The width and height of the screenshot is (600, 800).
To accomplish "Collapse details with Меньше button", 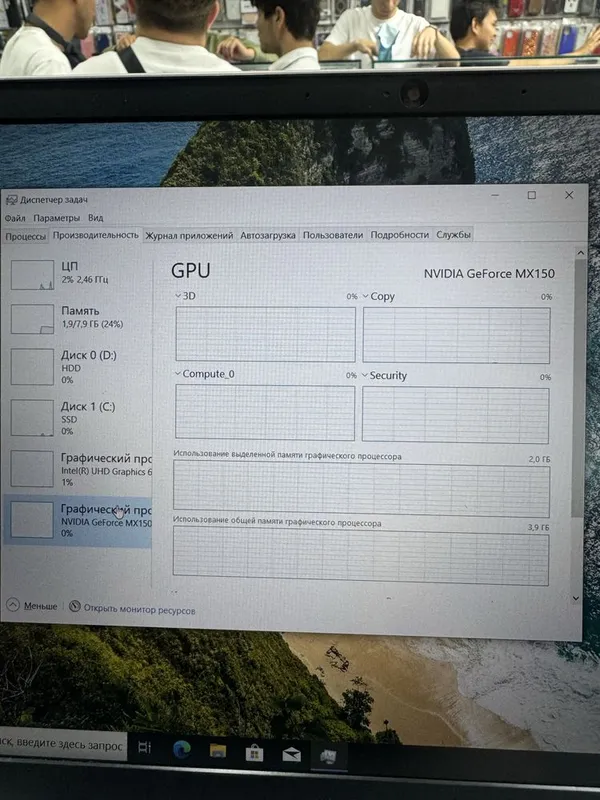I will click(32, 606).
